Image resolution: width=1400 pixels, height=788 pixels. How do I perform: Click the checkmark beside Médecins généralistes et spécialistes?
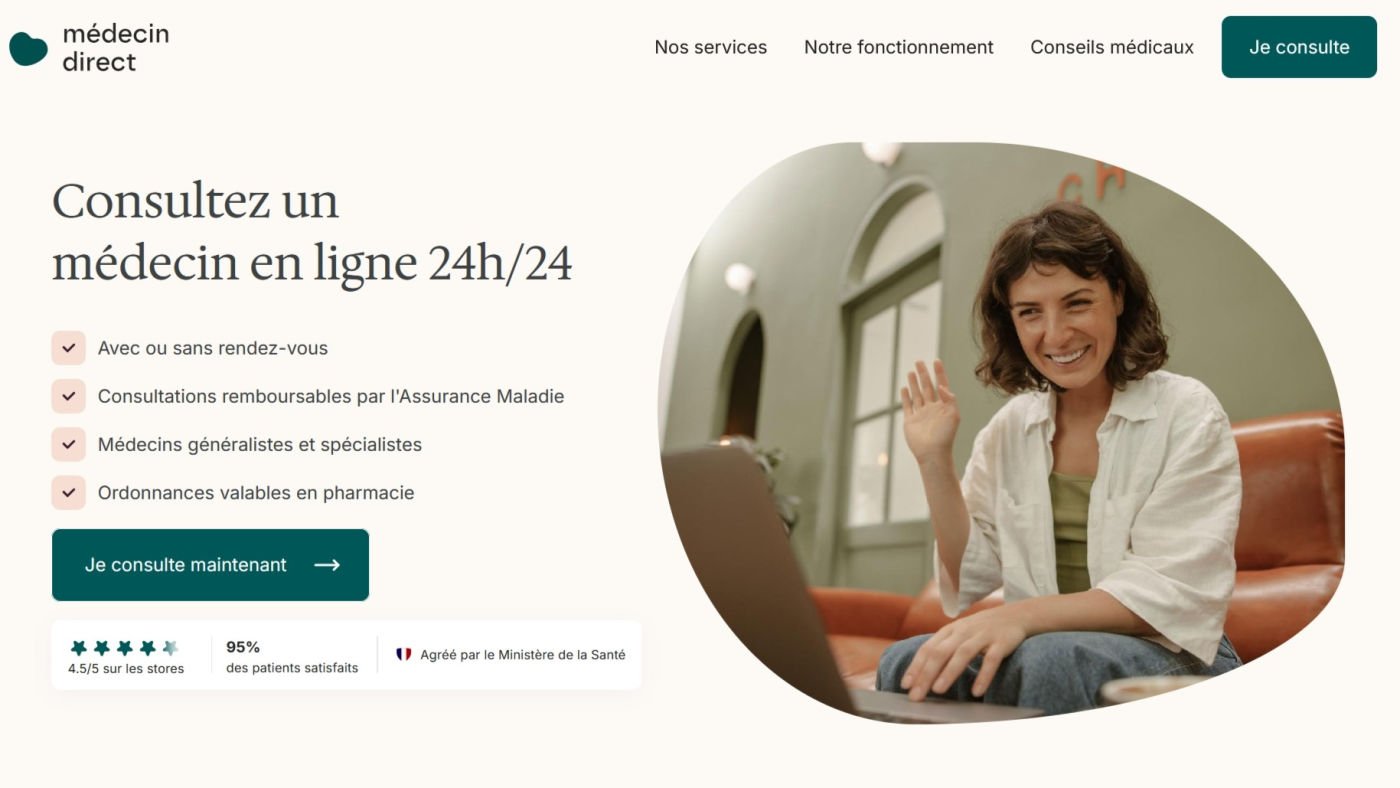point(69,444)
